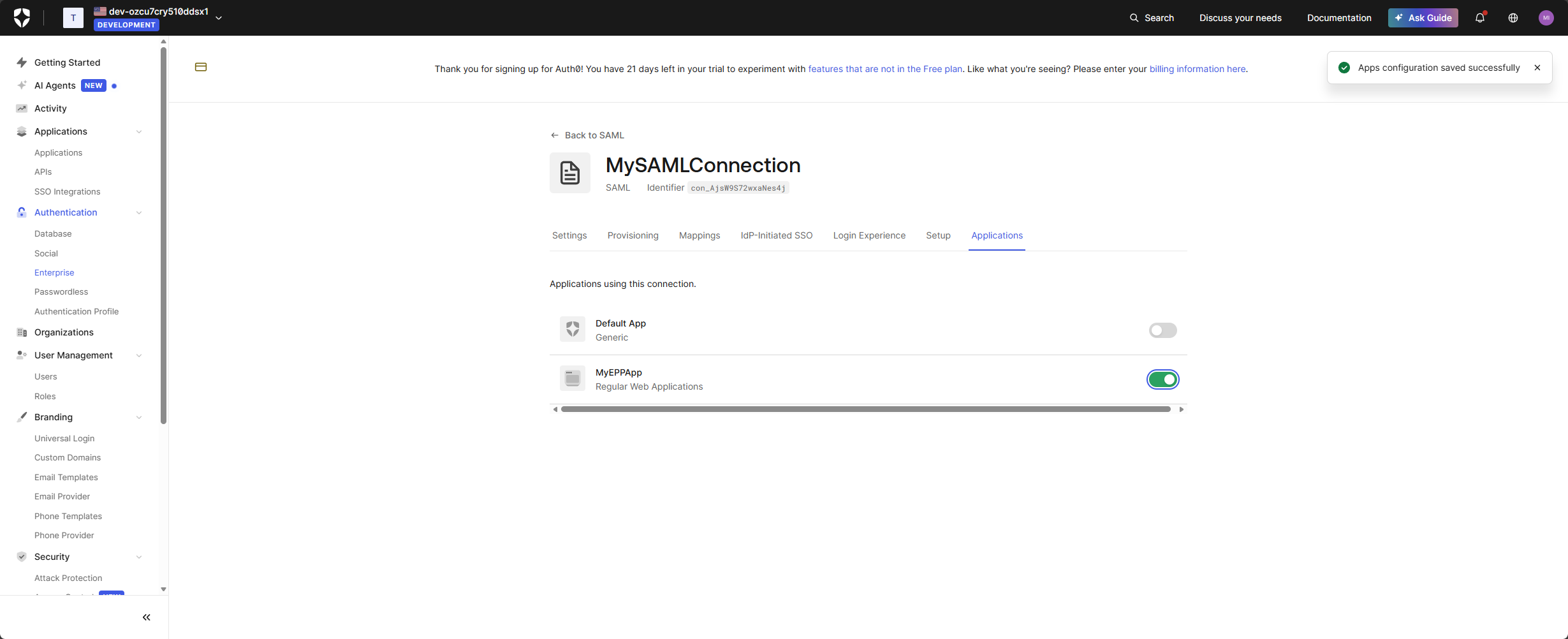Open the IdP-Initiated SSO tab
The height and width of the screenshot is (639, 1568).
point(776,235)
